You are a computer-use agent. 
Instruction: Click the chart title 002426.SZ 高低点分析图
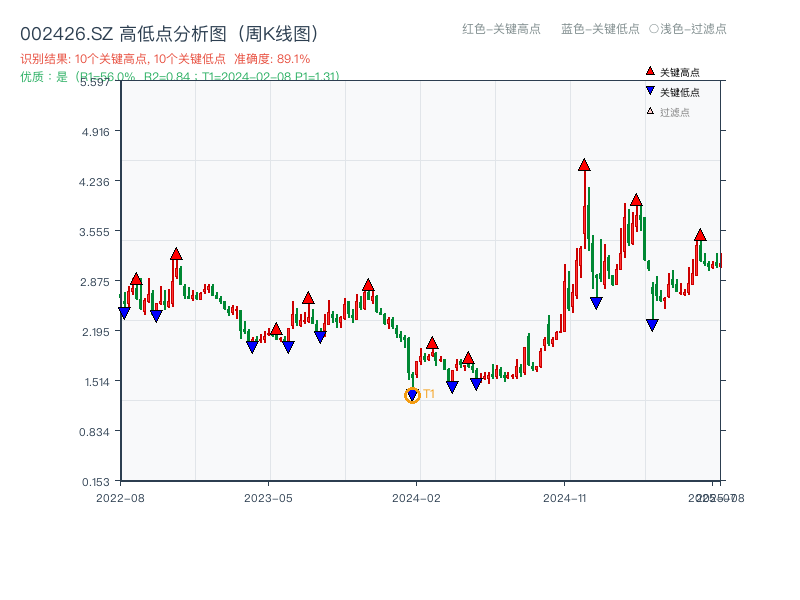[x=169, y=34]
